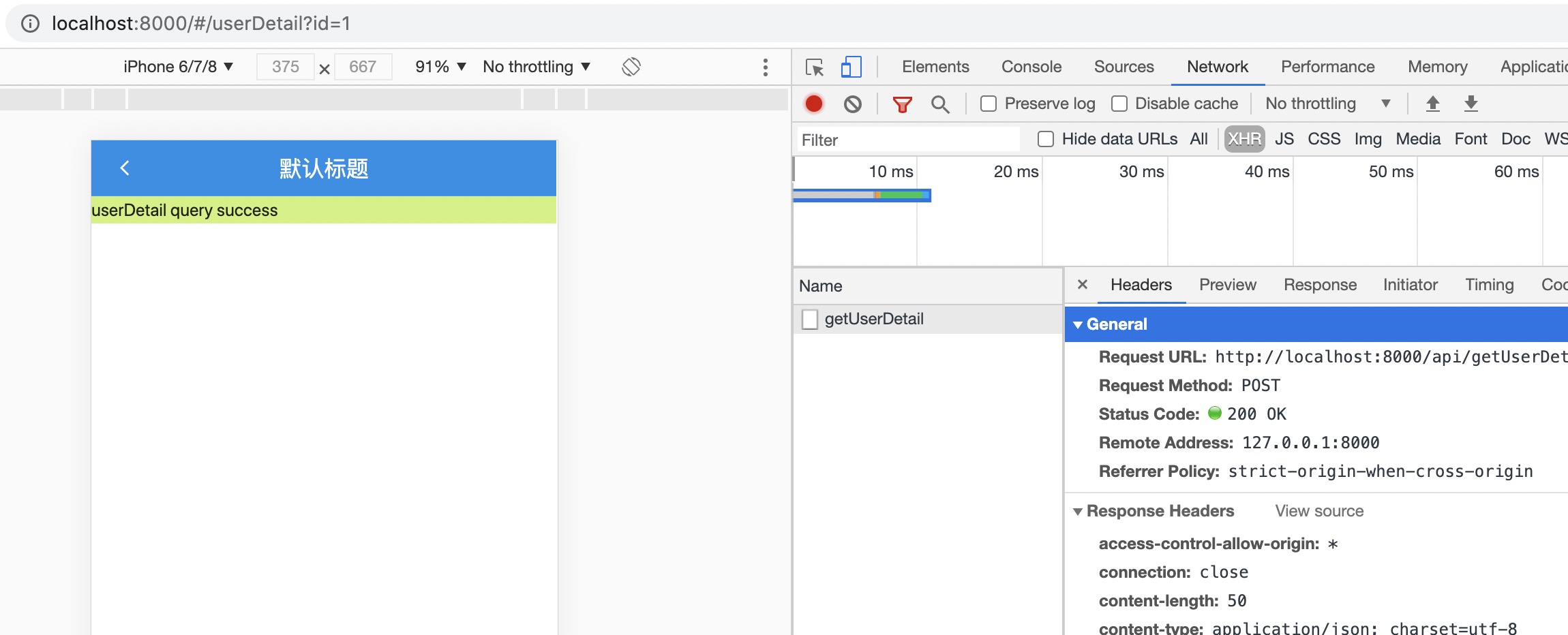Image resolution: width=1568 pixels, height=635 pixels.
Task: Switch to the Console tab
Action: tap(1031, 67)
